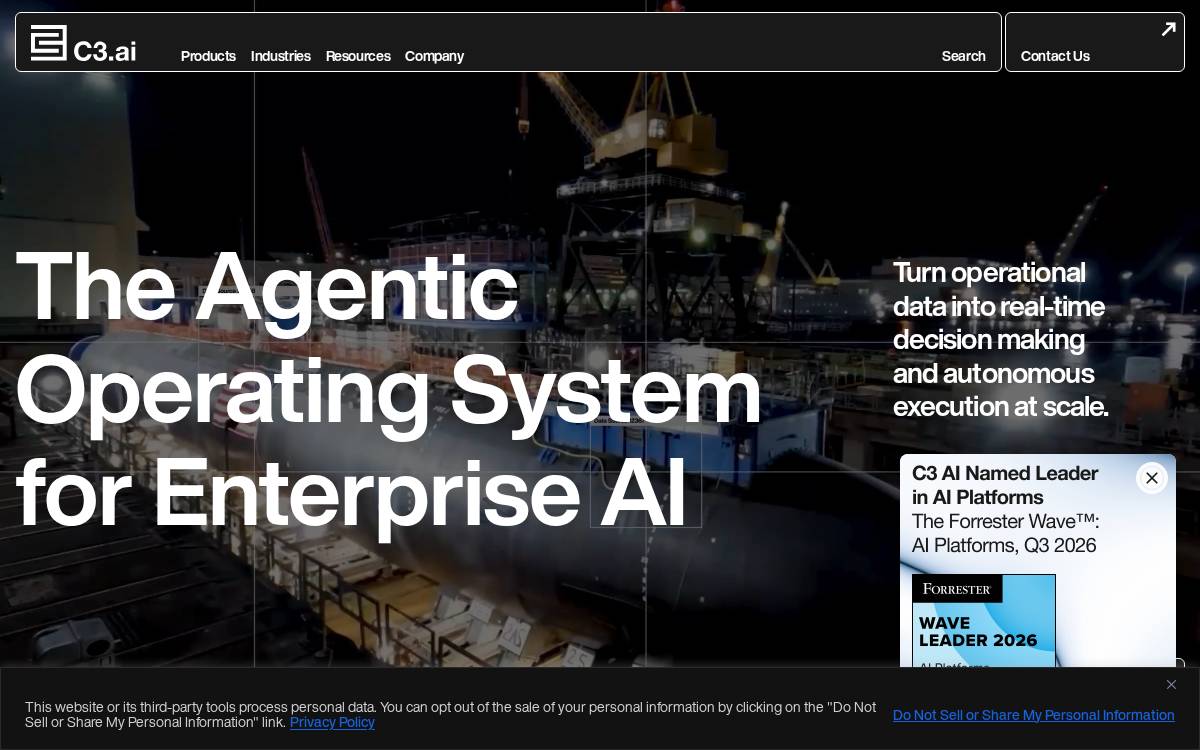This screenshot has height=750, width=1200.
Task: Open the Company menu
Action: coord(434,56)
